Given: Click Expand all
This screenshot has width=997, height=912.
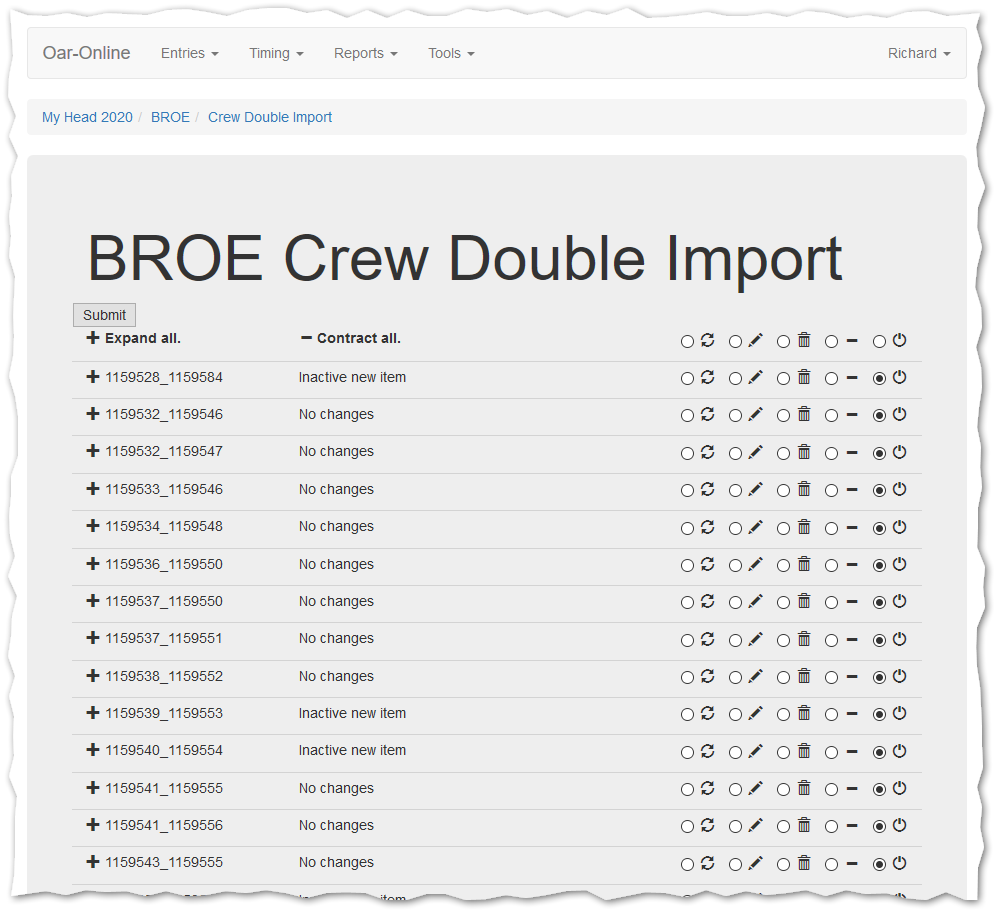Looking at the screenshot, I should click(134, 338).
